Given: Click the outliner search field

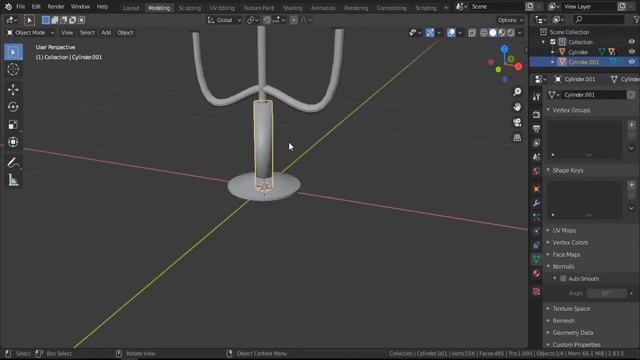Looking at the screenshot, I should coord(598,19).
